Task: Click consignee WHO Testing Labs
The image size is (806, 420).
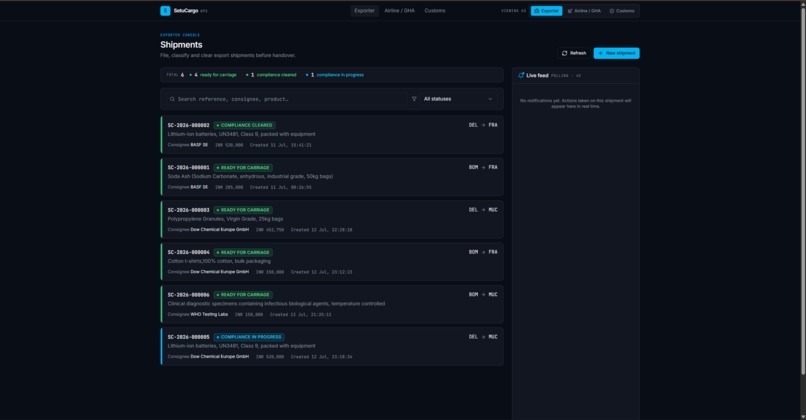Action: click(x=209, y=315)
